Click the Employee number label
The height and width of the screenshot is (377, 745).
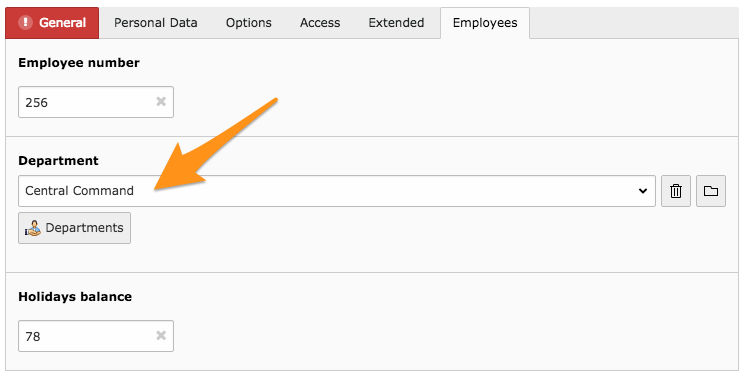tap(79, 63)
